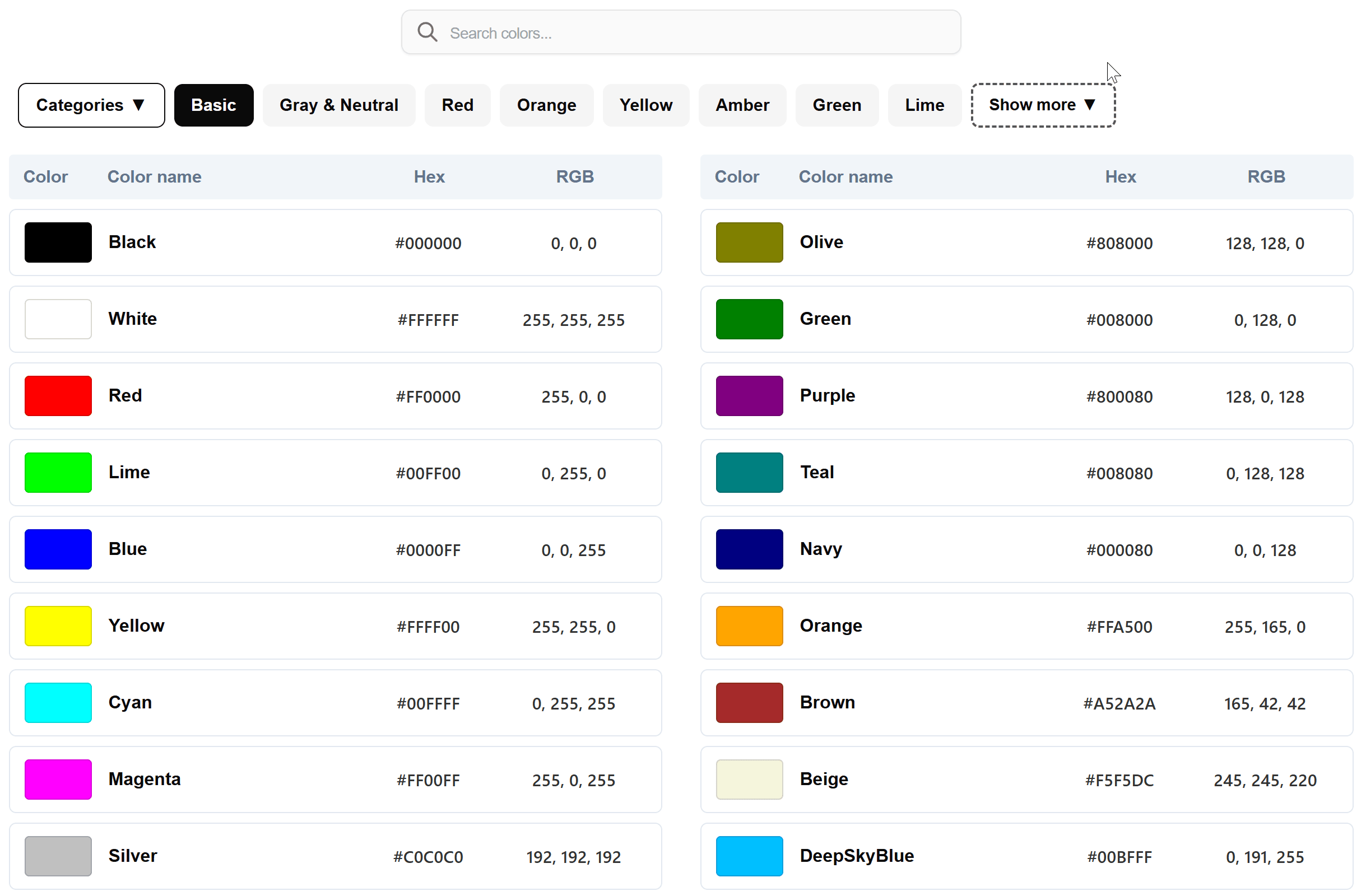Click the black color swatch
Image resolution: width=1366 pixels, height=896 pixels.
click(x=58, y=242)
